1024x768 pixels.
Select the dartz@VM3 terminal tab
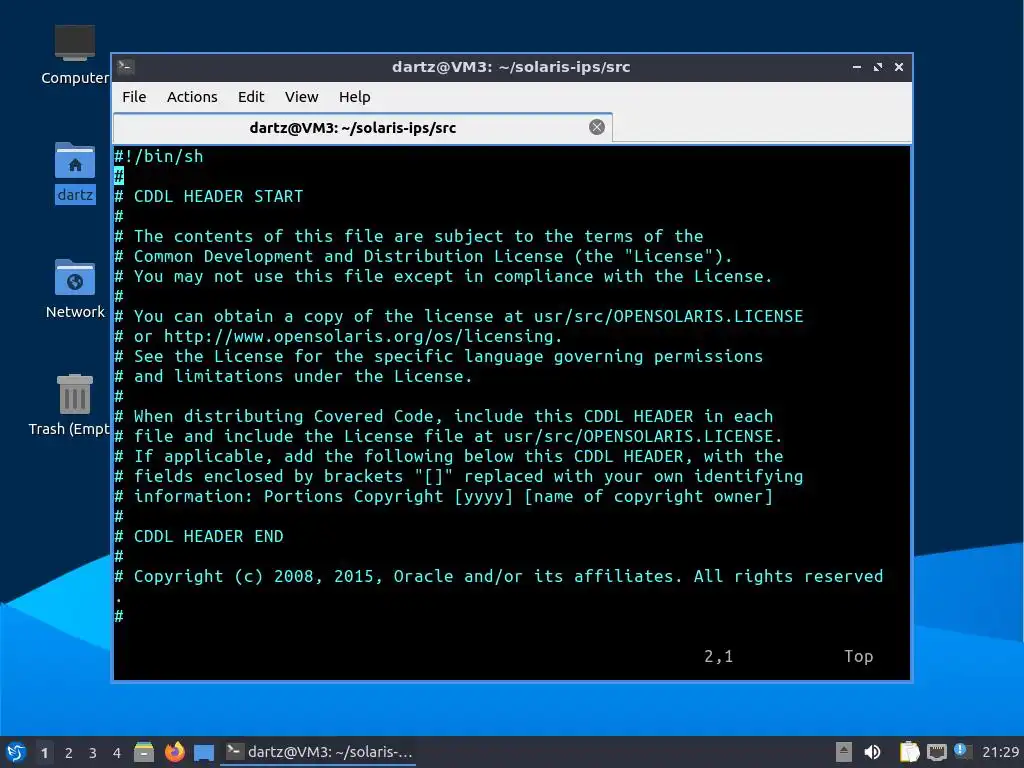click(362, 127)
